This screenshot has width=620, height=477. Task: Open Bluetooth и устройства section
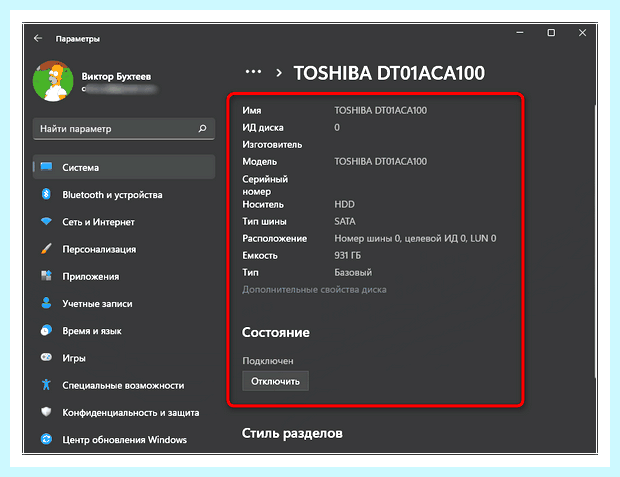[112, 195]
